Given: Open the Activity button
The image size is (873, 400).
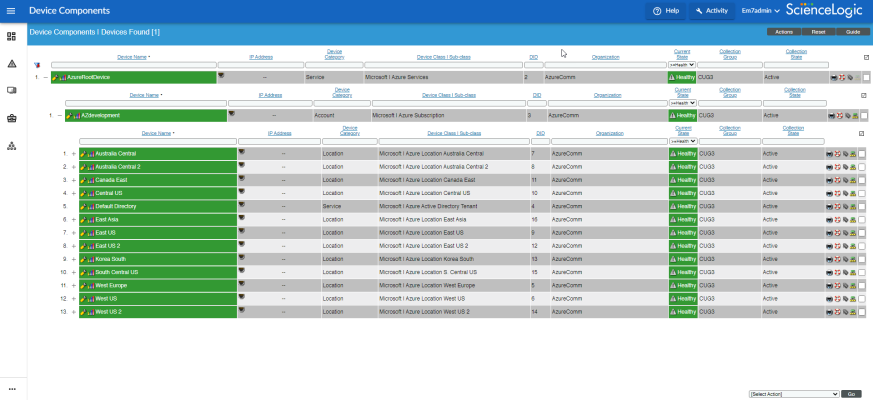Looking at the screenshot, I should click(712, 11).
